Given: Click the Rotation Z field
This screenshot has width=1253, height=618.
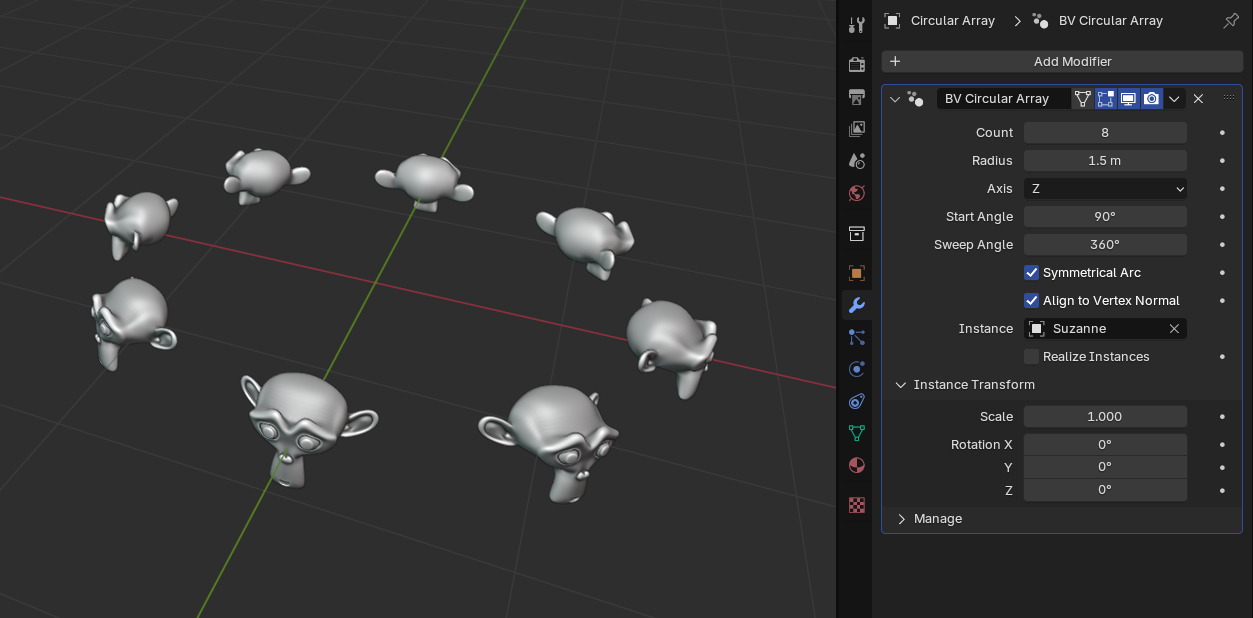Looking at the screenshot, I should point(1105,490).
